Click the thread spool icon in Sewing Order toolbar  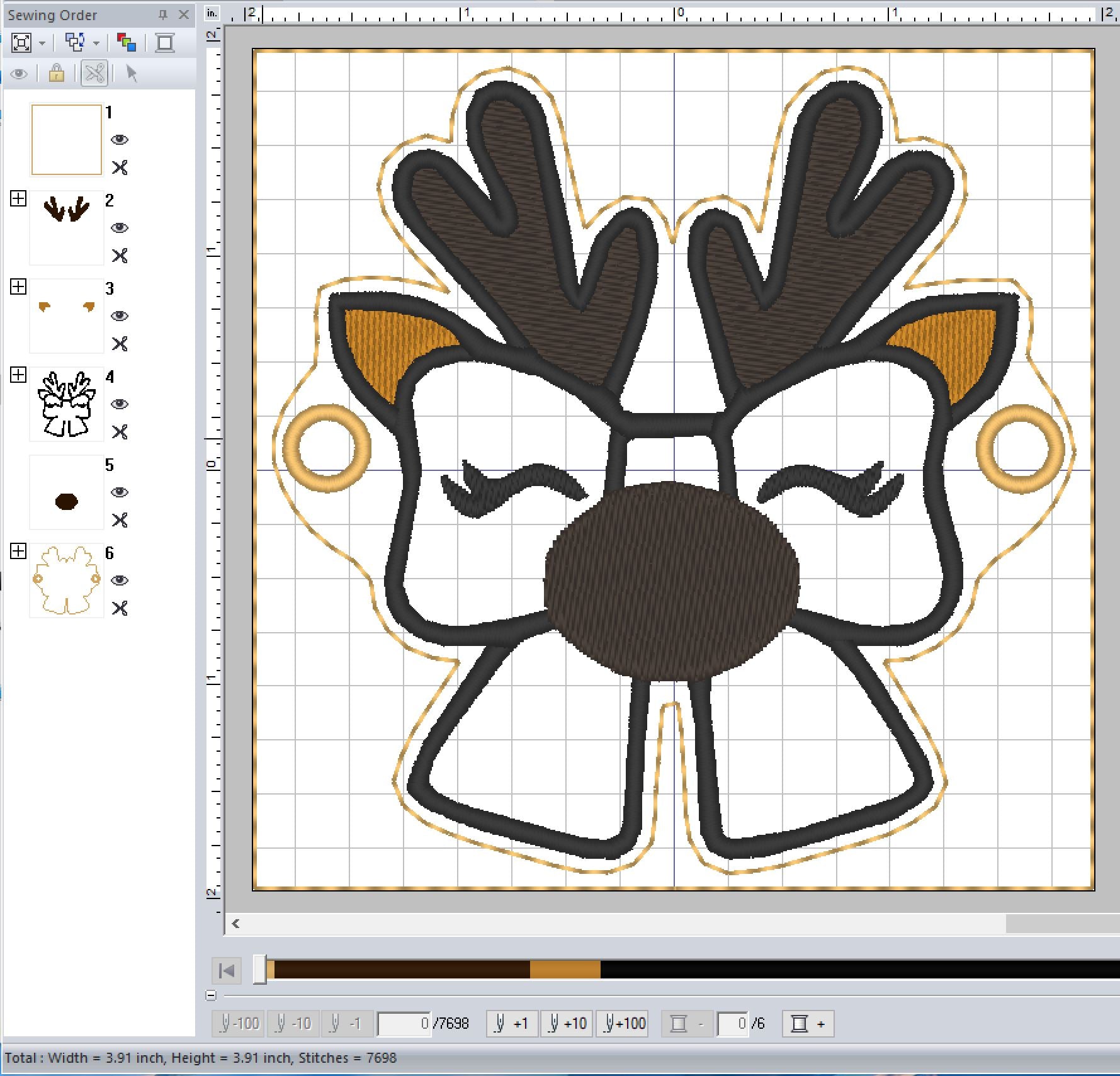tap(165, 43)
